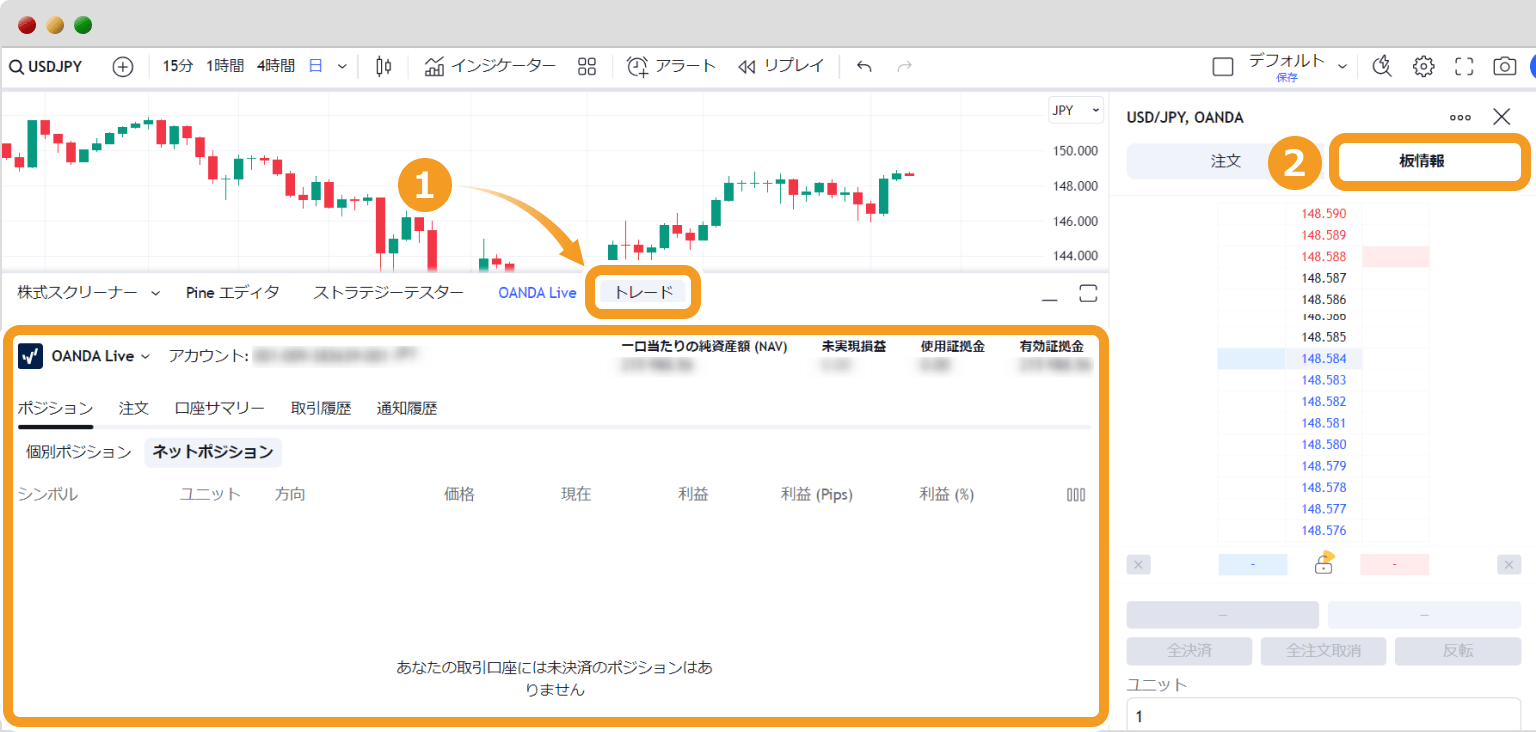Open the インジケーター indicators menu

[490, 67]
